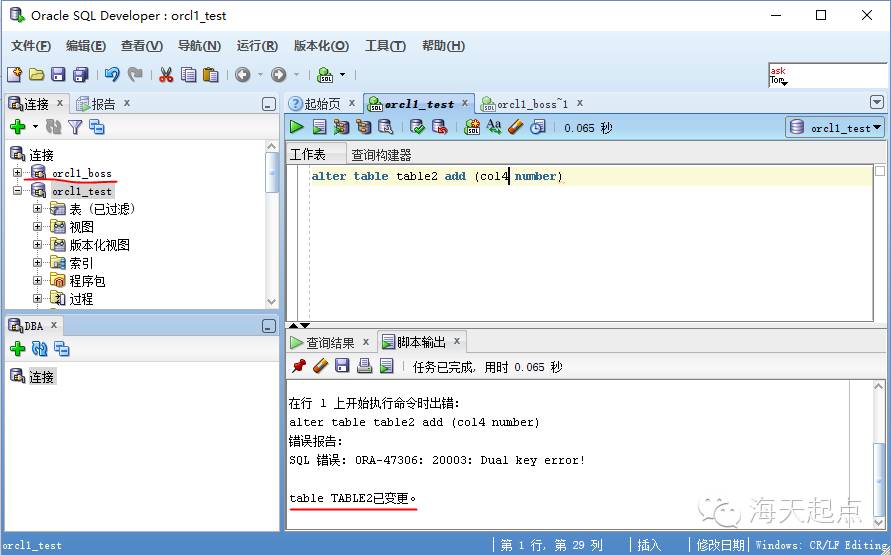Open SQL History with the clock icon

click(538, 127)
